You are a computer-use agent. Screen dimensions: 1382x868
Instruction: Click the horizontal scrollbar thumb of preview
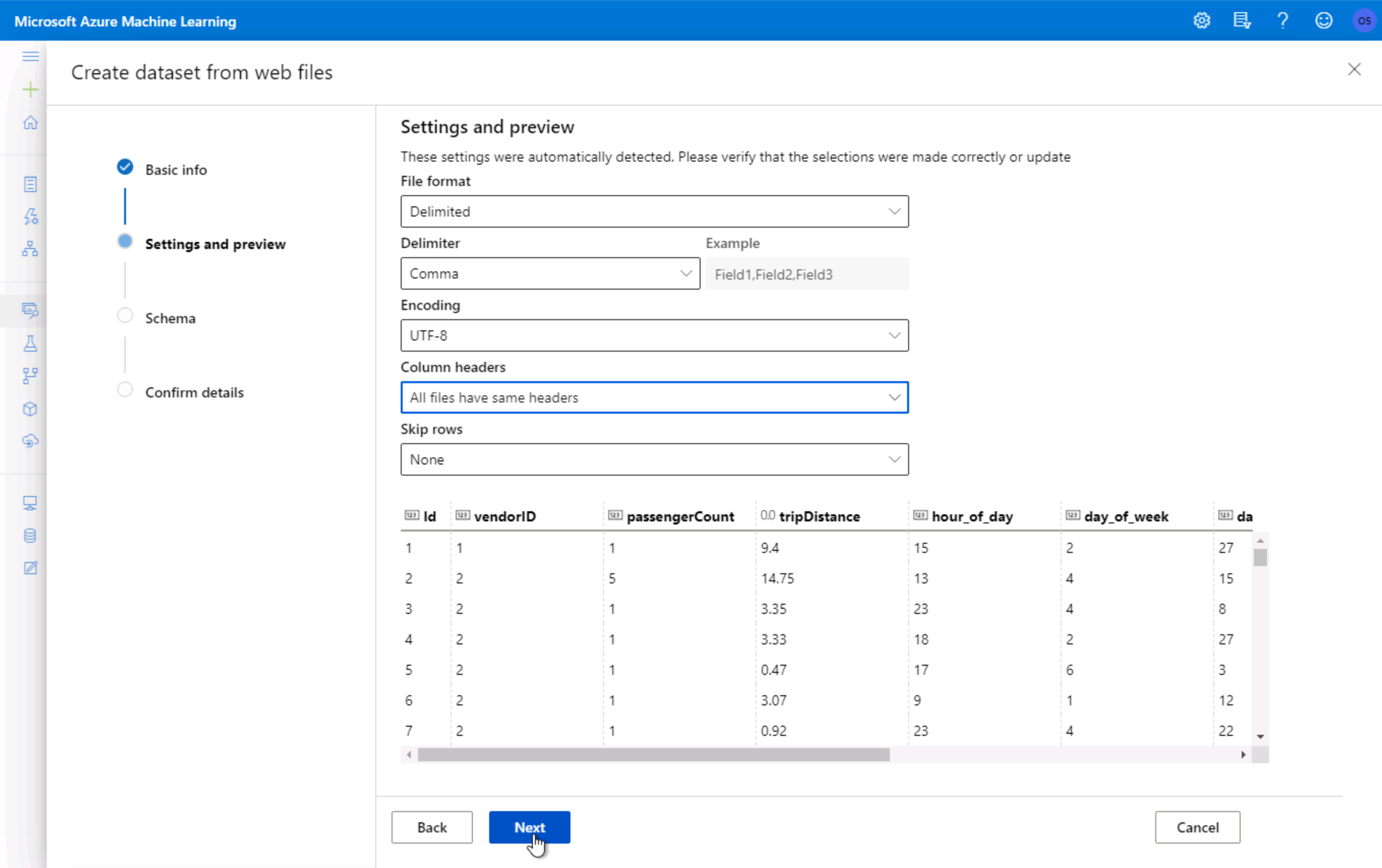(653, 754)
